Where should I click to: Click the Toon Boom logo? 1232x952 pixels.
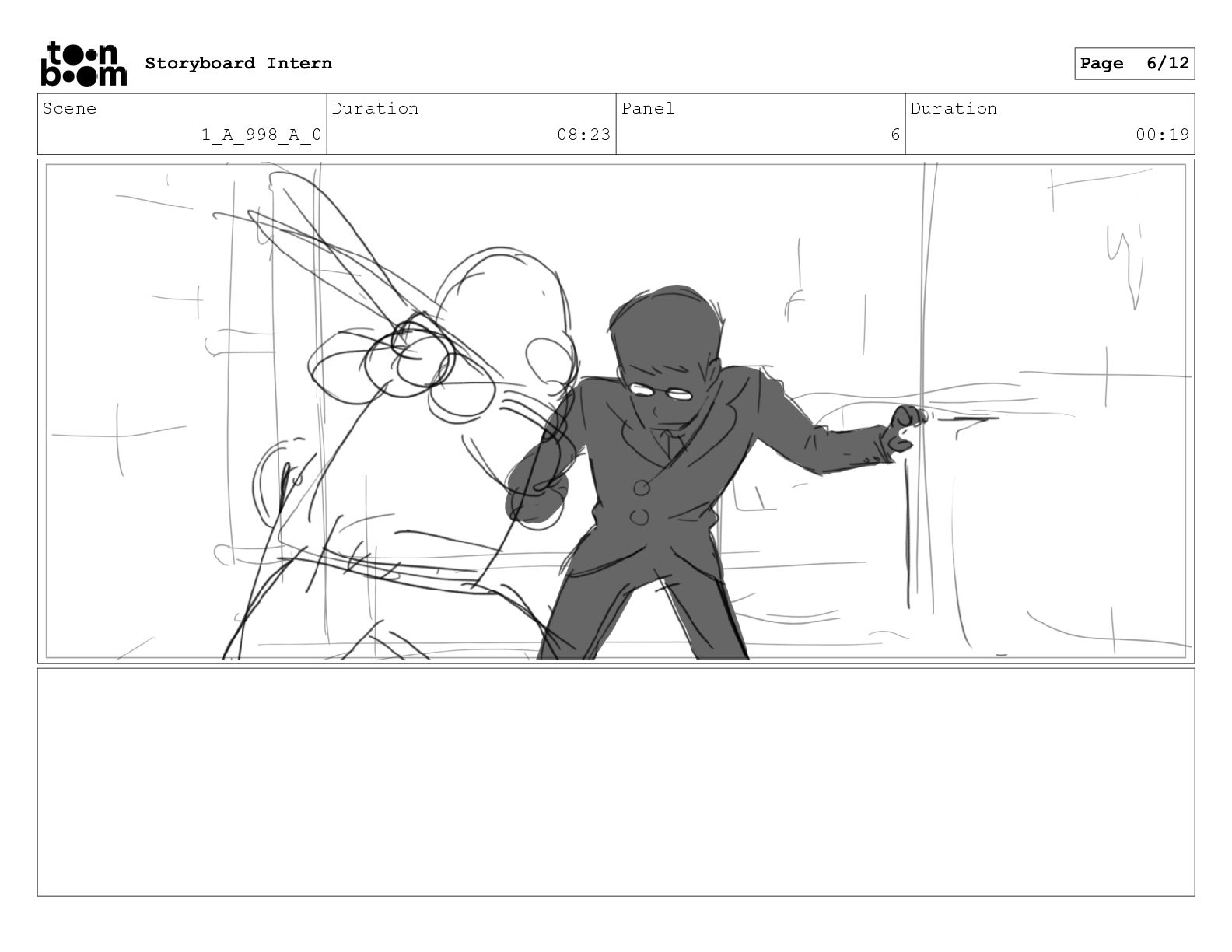83,64
